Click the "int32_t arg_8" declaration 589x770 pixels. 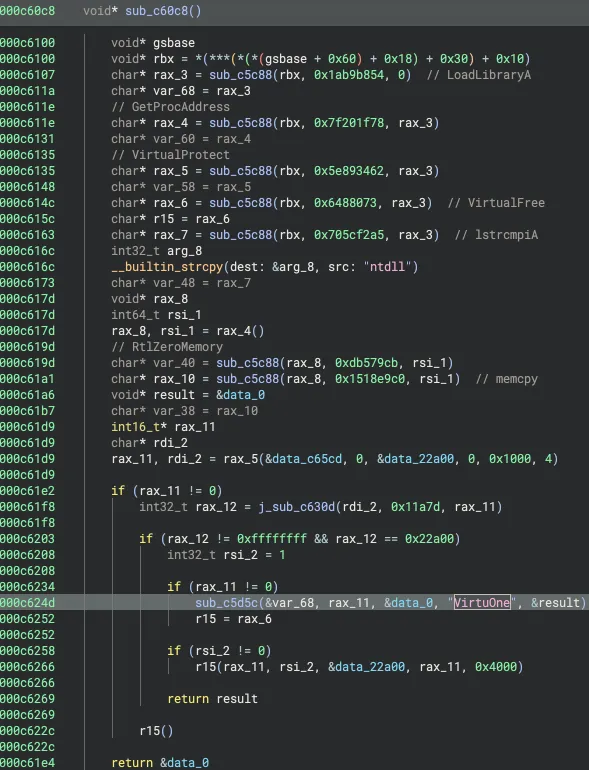point(157,251)
